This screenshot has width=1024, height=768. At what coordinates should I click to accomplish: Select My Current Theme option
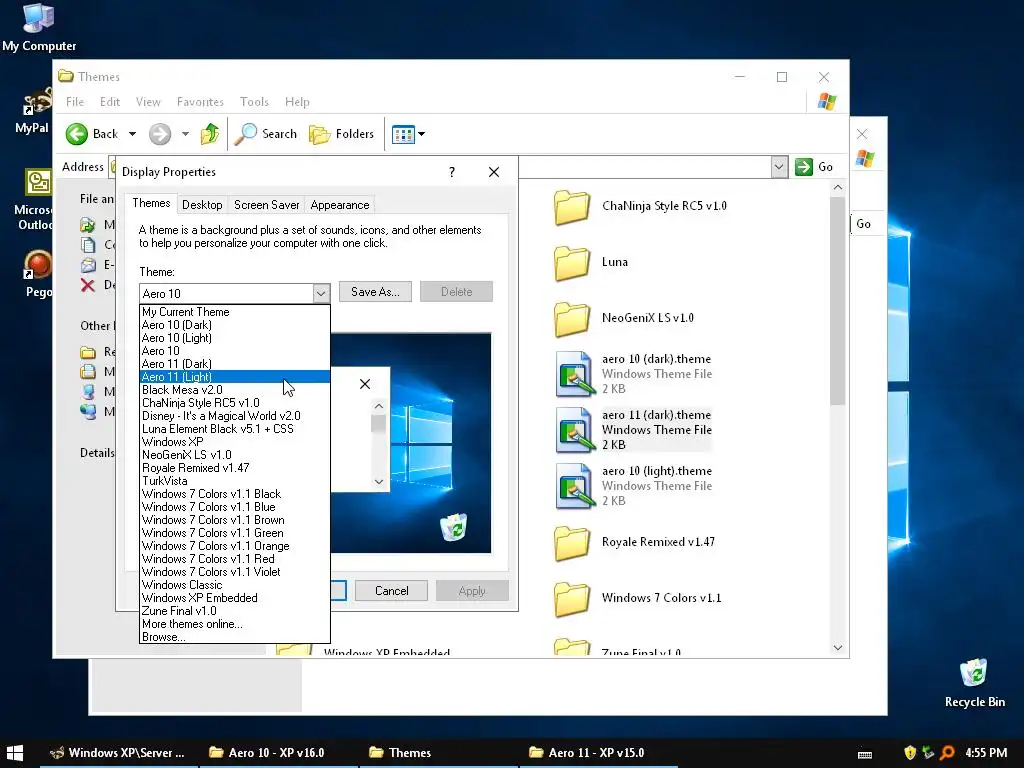click(234, 312)
